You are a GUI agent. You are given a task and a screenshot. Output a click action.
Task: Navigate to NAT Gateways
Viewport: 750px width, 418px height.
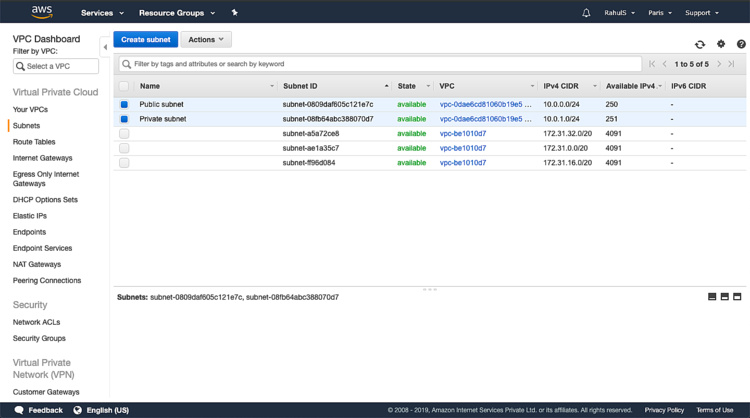pyautogui.click(x=37, y=264)
